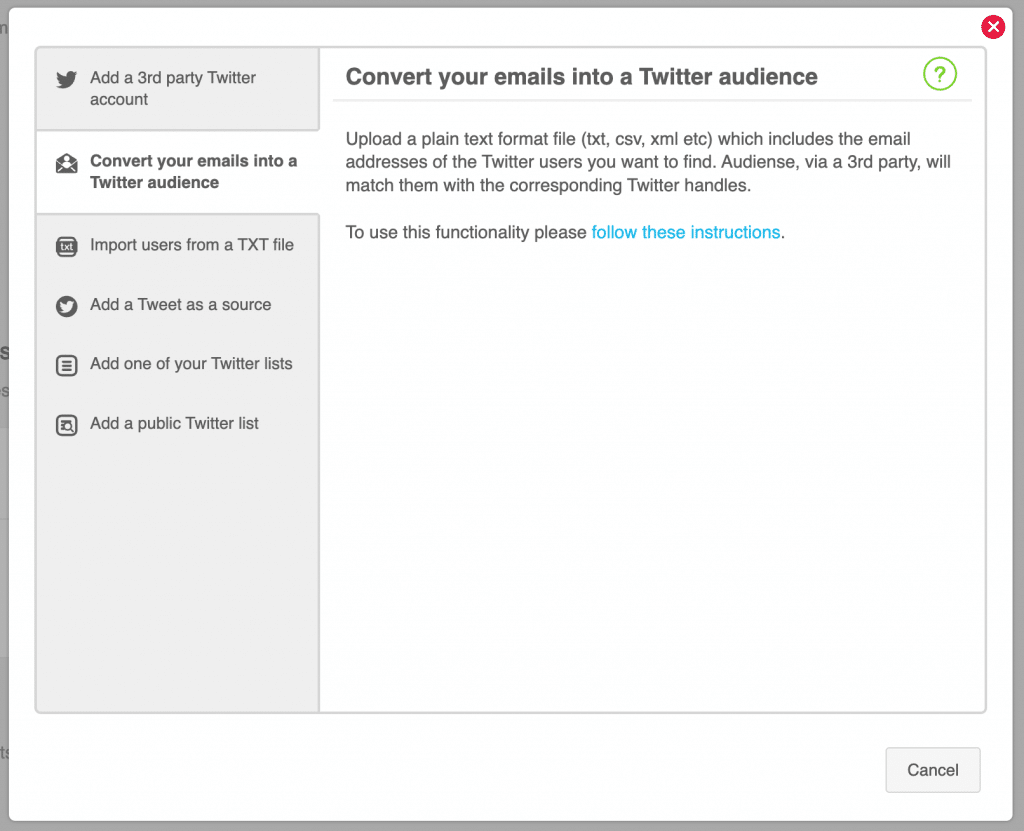The height and width of the screenshot is (831, 1024).
Task: Select Add a 3rd party Twitter account
Action: click(x=178, y=89)
